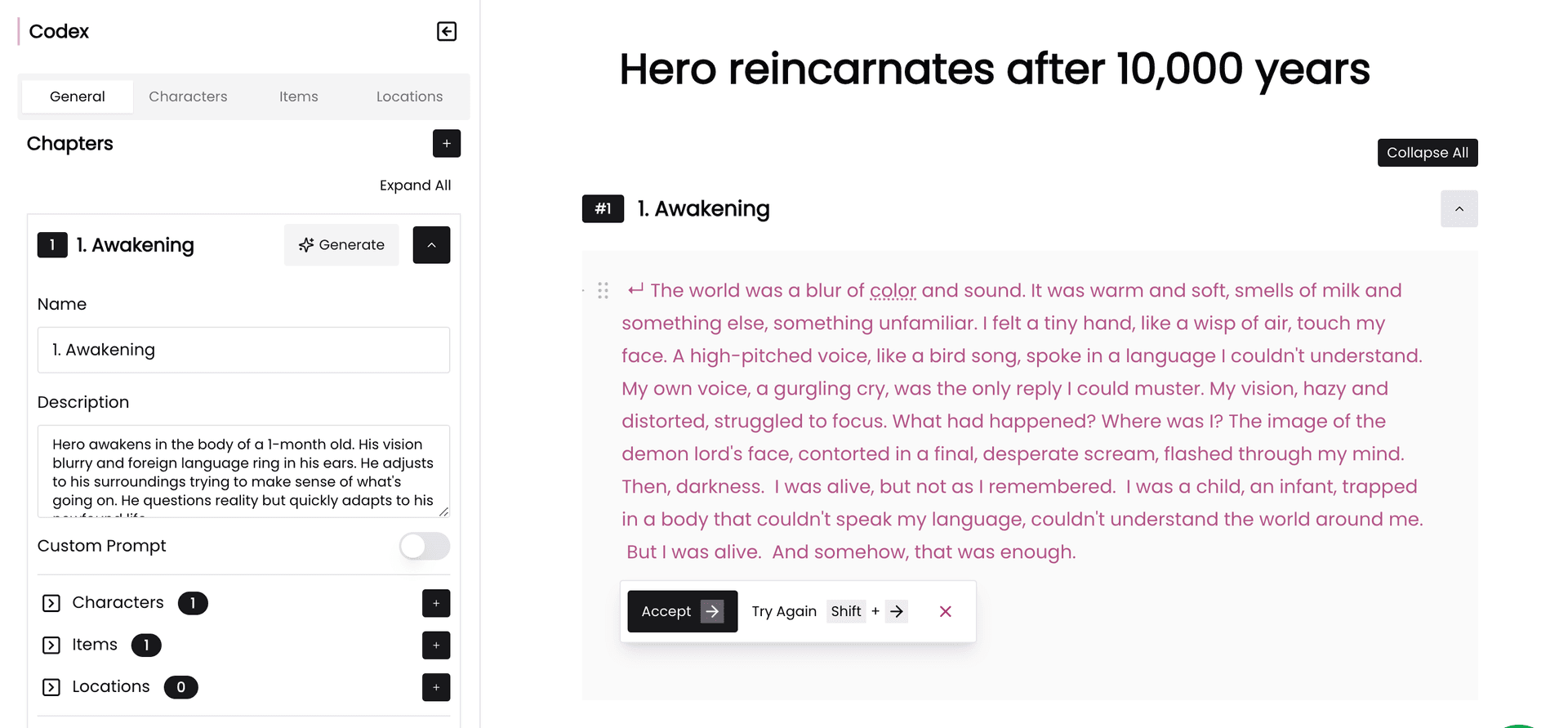The image size is (1568, 728).
Task: Collapse the #1 Awakening editor section
Action: coord(1459,209)
